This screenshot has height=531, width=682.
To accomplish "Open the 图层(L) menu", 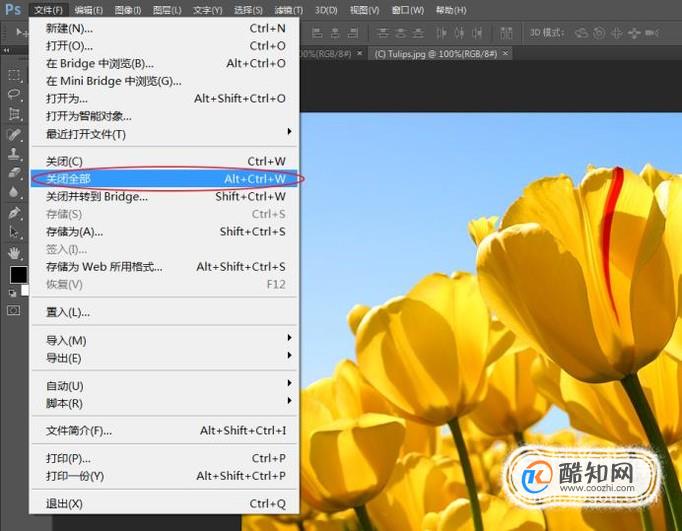I will coord(167,10).
